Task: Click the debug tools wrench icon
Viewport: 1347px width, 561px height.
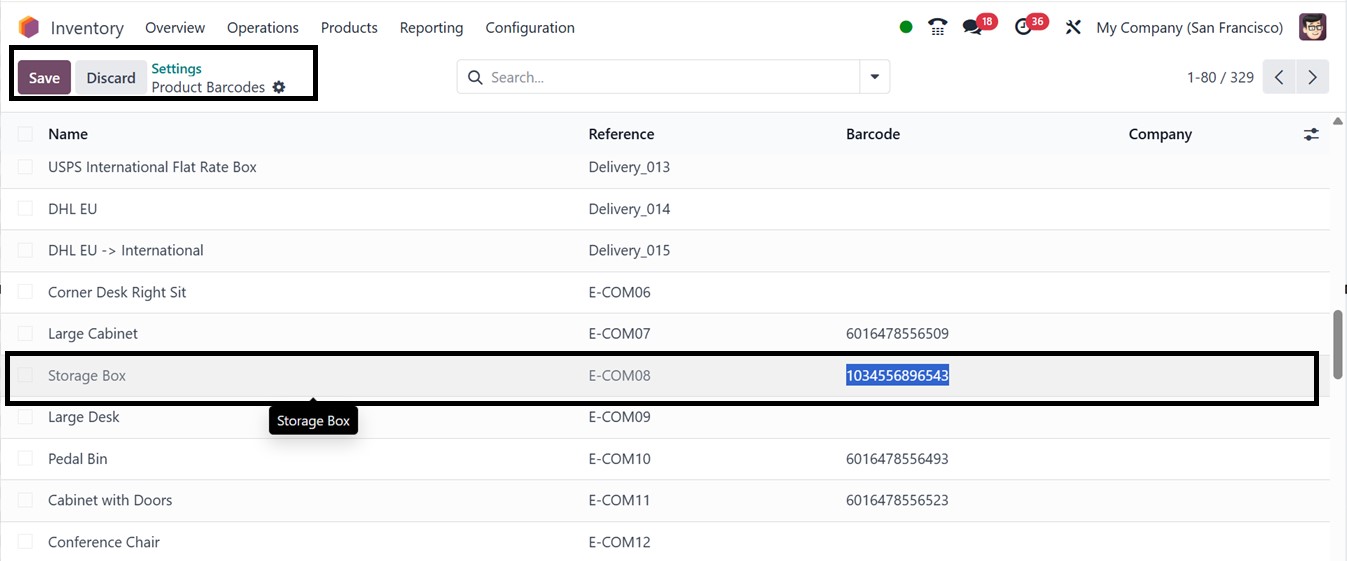Action: tap(1073, 27)
